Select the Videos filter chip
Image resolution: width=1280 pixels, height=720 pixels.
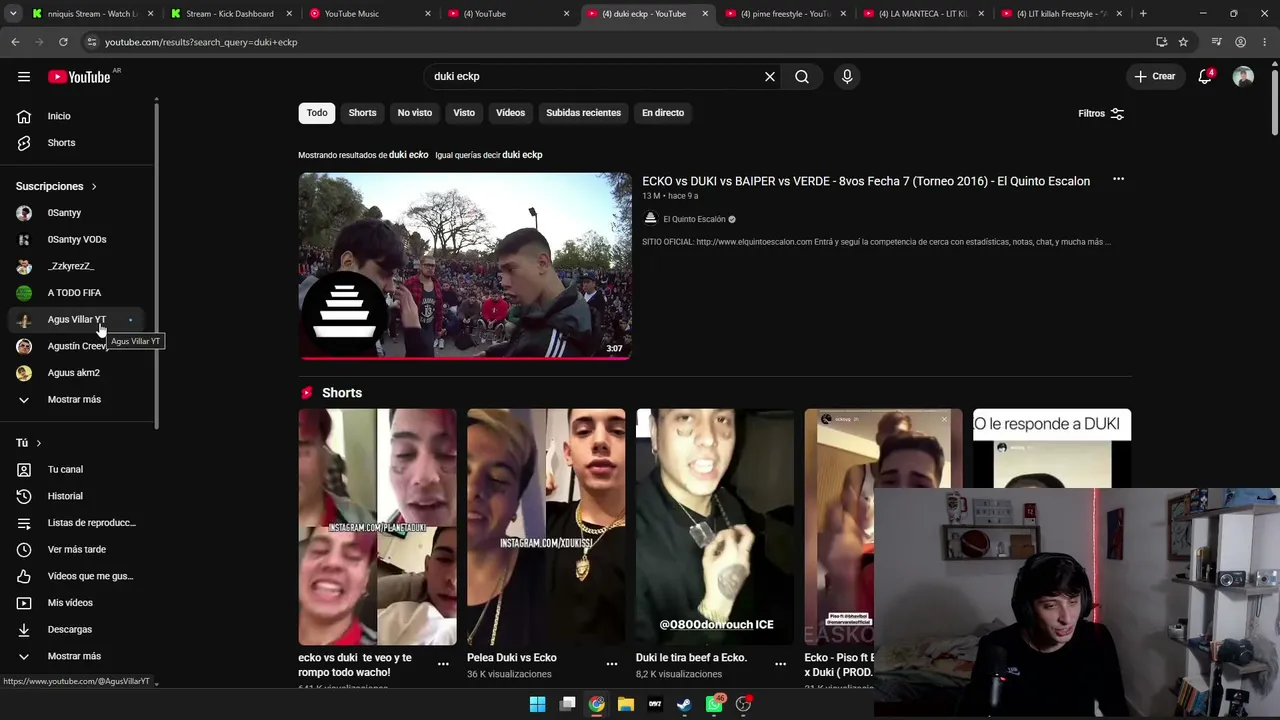coord(510,113)
